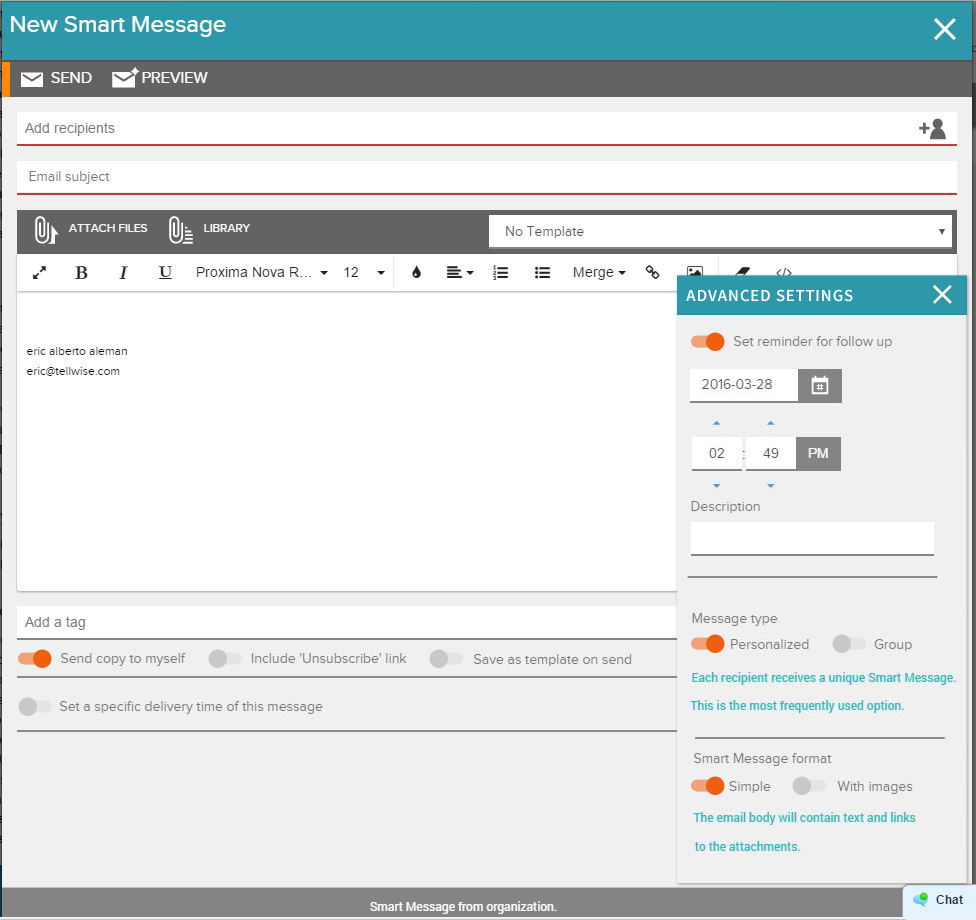Screen dimensions: 976x920
Task: Expand the Proxima Nova font dropdown
Action: (x=262, y=273)
